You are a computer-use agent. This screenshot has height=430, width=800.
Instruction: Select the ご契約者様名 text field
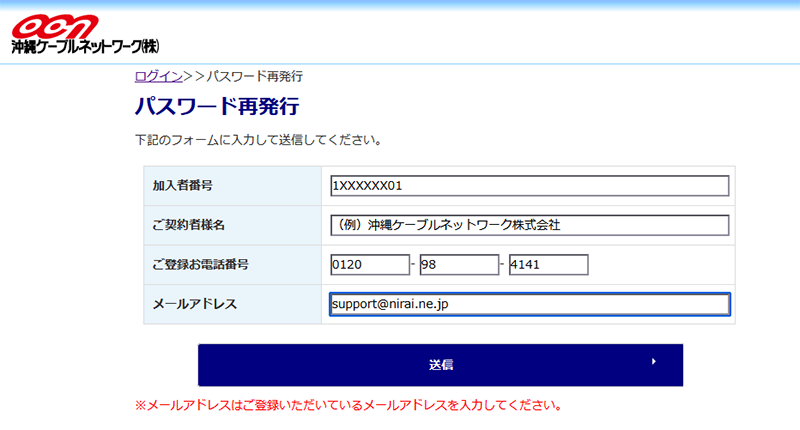(529, 225)
